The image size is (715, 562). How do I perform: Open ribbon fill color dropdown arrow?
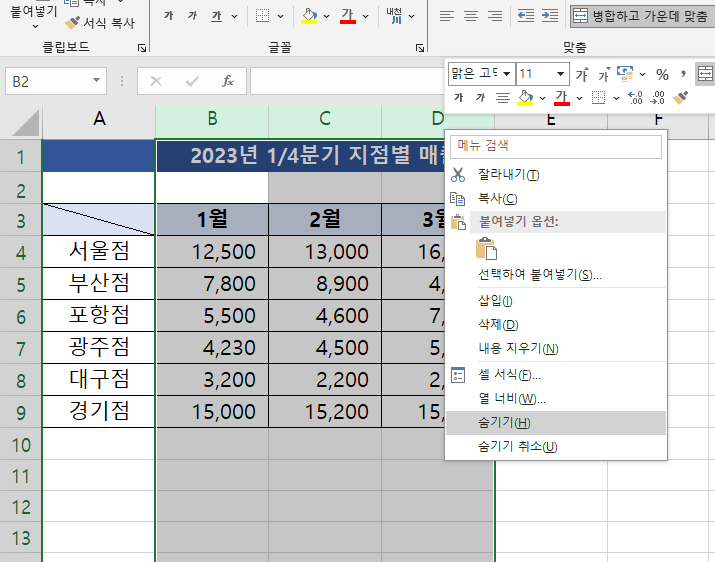point(326,16)
